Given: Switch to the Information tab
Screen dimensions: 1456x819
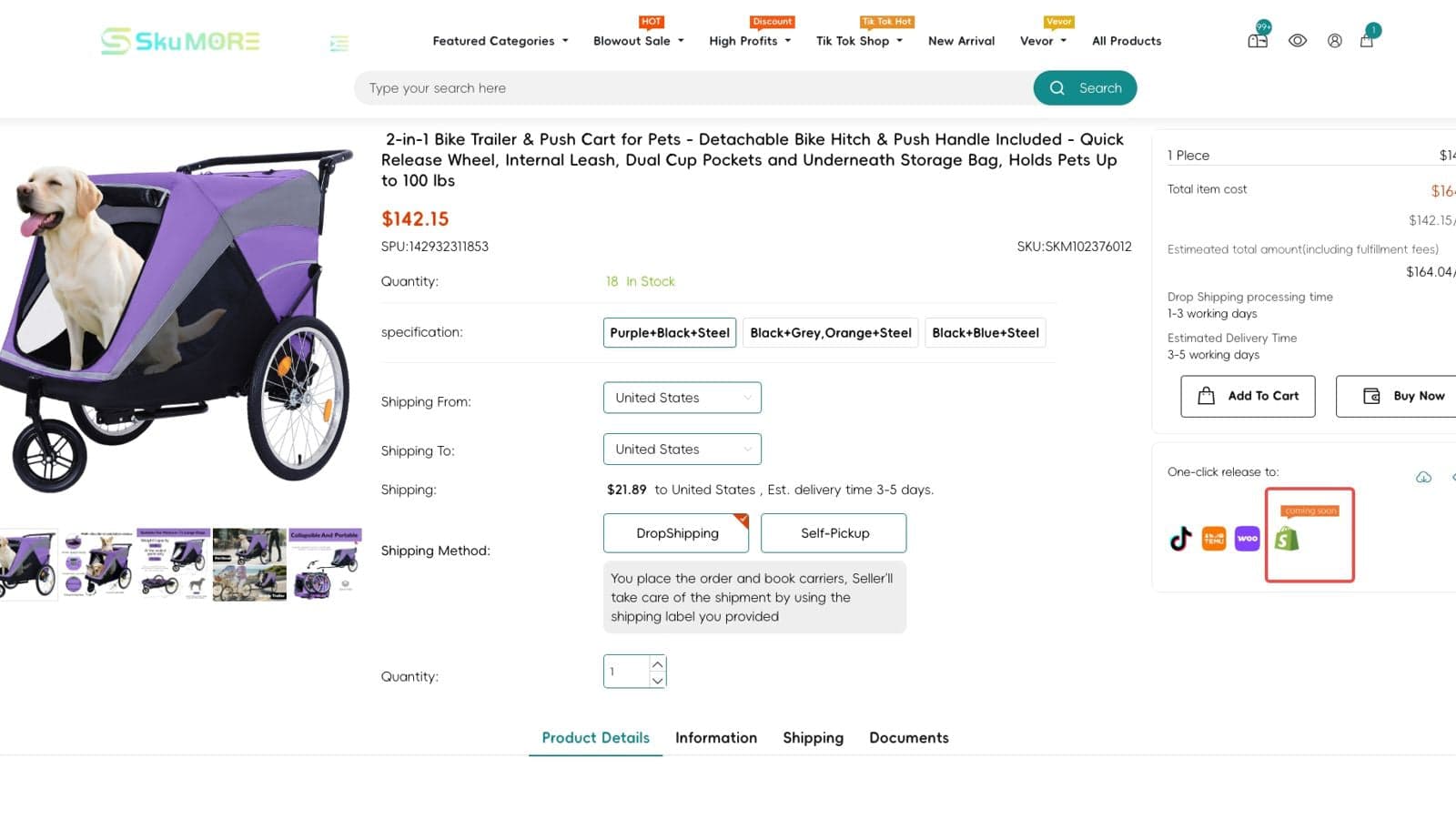Looking at the screenshot, I should [x=716, y=738].
